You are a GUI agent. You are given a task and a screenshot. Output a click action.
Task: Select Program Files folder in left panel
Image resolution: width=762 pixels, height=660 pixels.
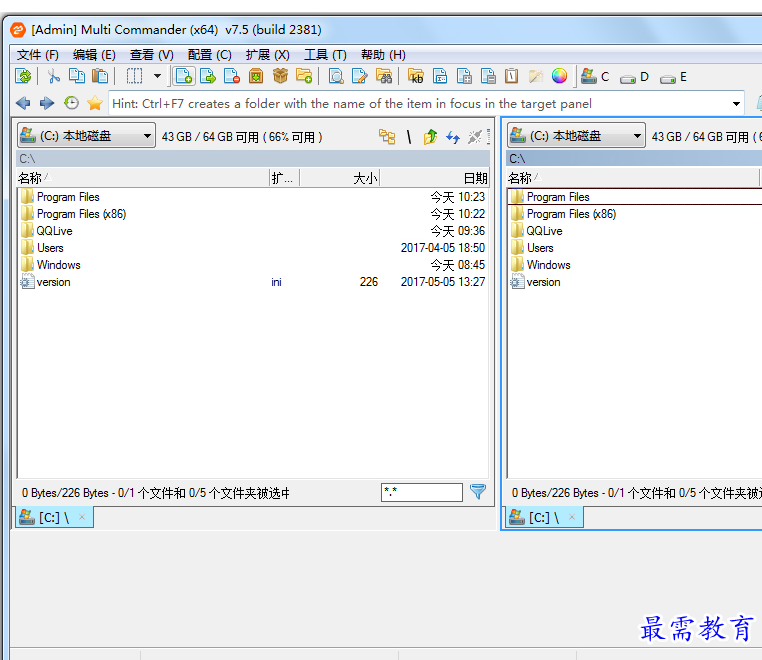(x=68, y=197)
